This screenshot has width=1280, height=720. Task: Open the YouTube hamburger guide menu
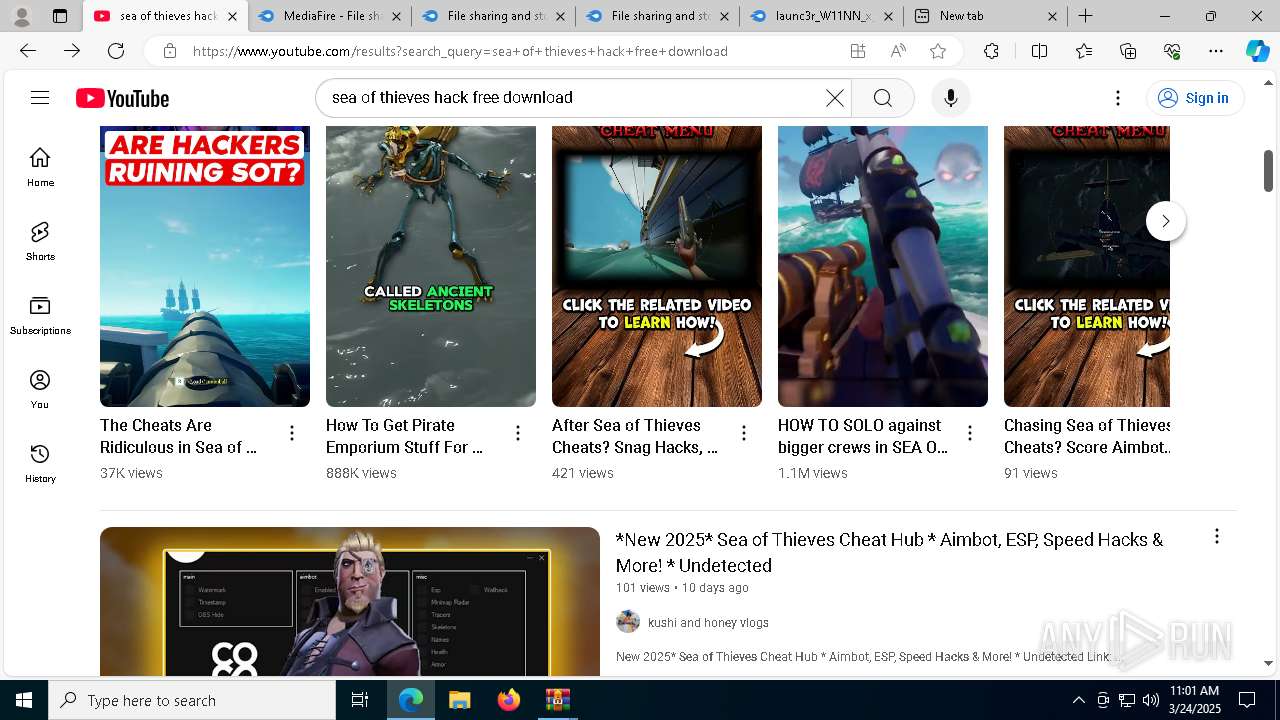pyautogui.click(x=40, y=97)
